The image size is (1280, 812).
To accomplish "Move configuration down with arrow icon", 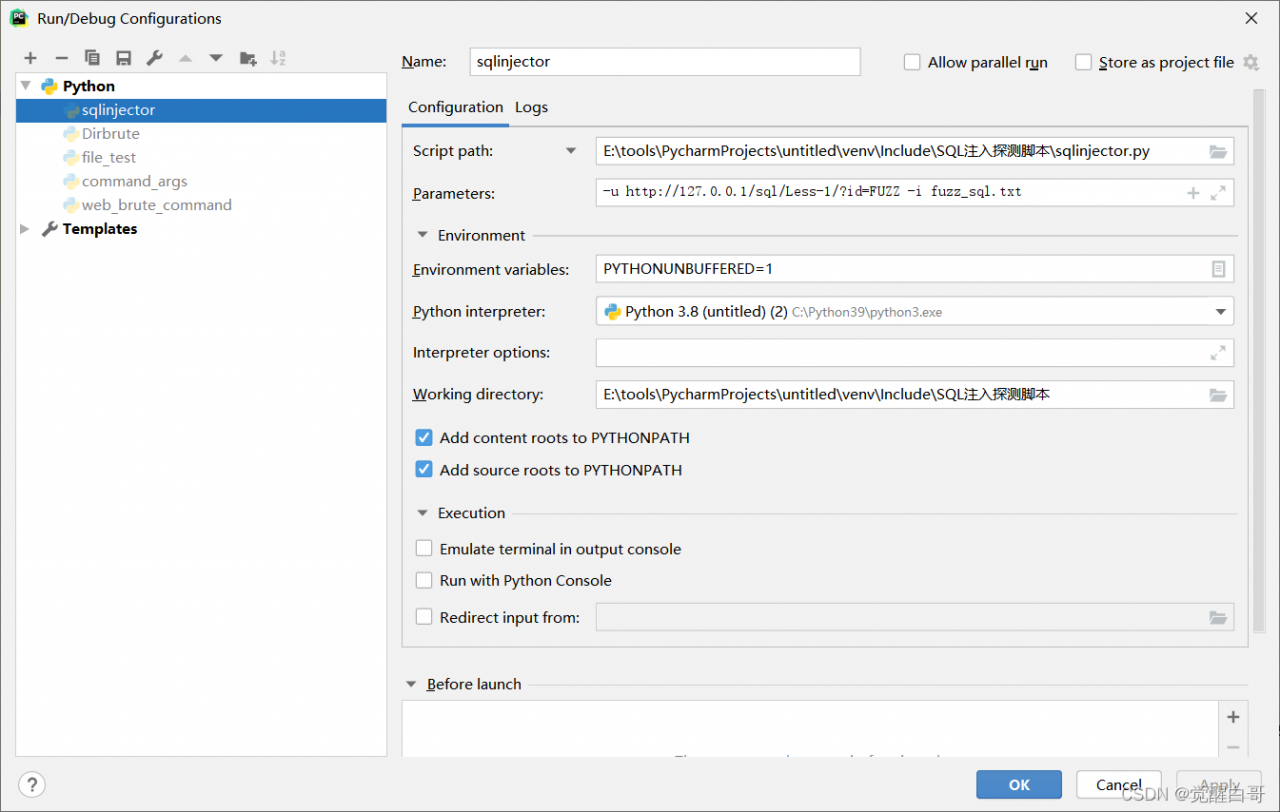I will click(216, 58).
